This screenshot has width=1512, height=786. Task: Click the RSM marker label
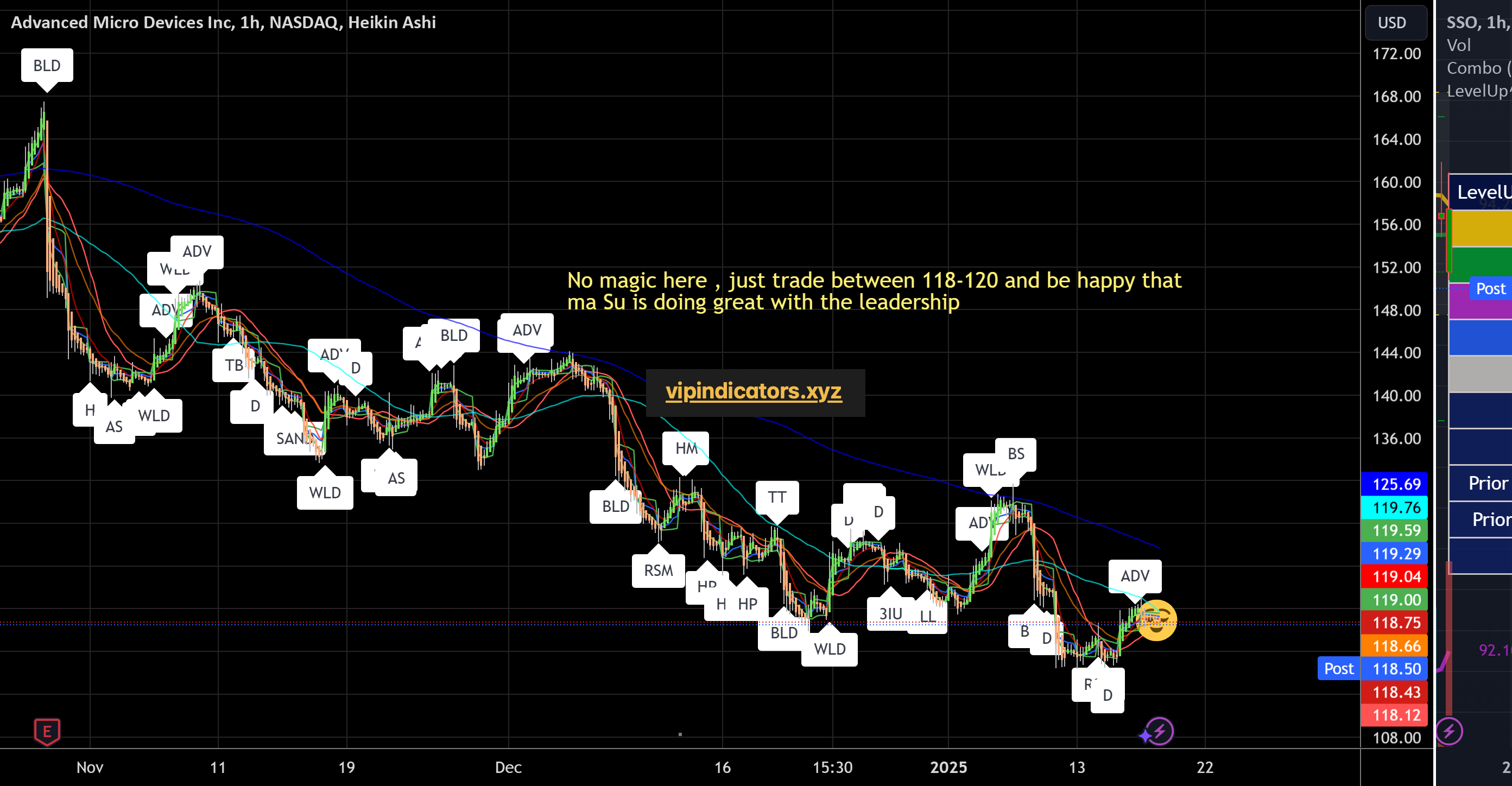pyautogui.click(x=659, y=570)
